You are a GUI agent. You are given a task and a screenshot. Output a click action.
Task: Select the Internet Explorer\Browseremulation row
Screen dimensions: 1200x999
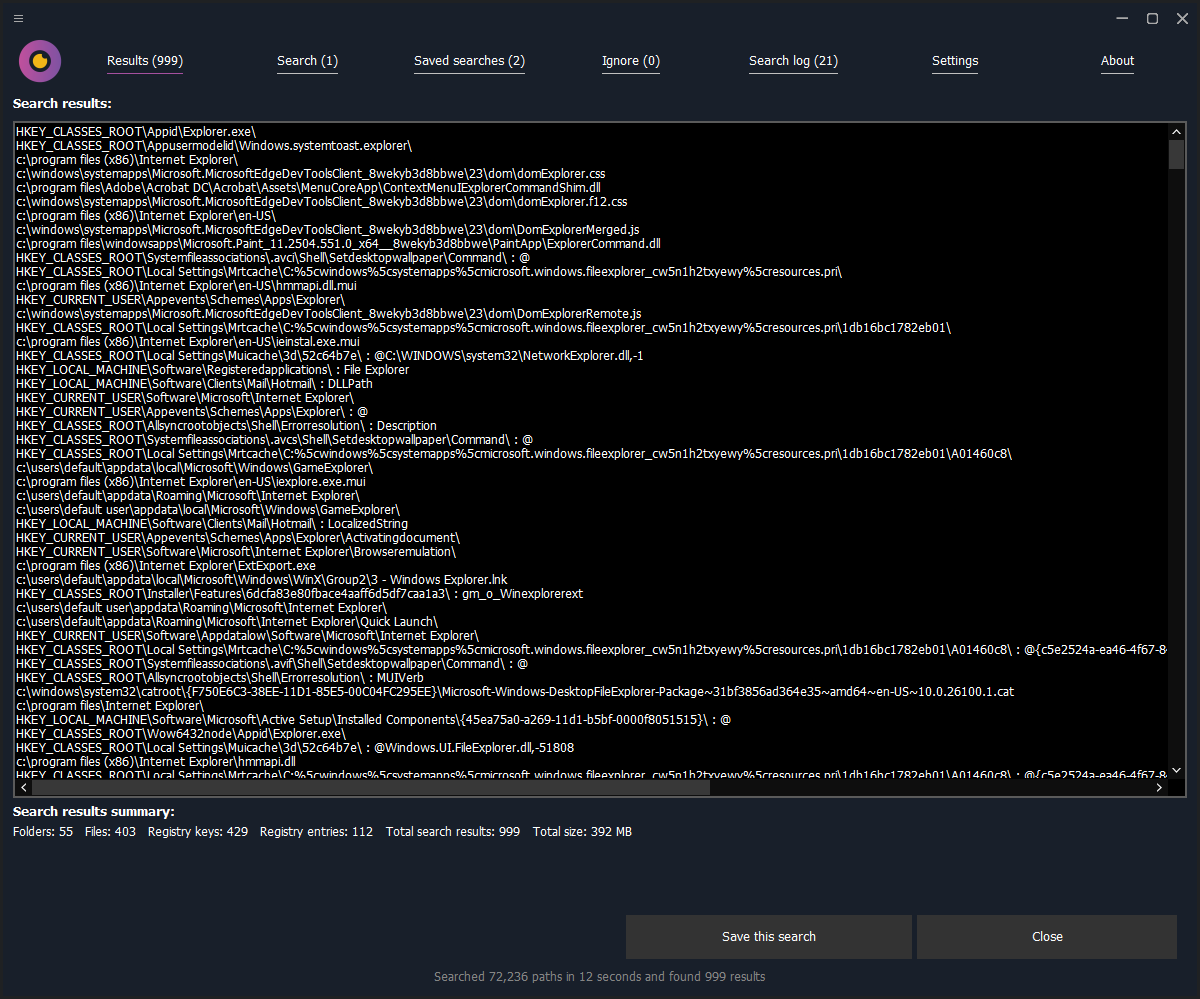coord(591,552)
